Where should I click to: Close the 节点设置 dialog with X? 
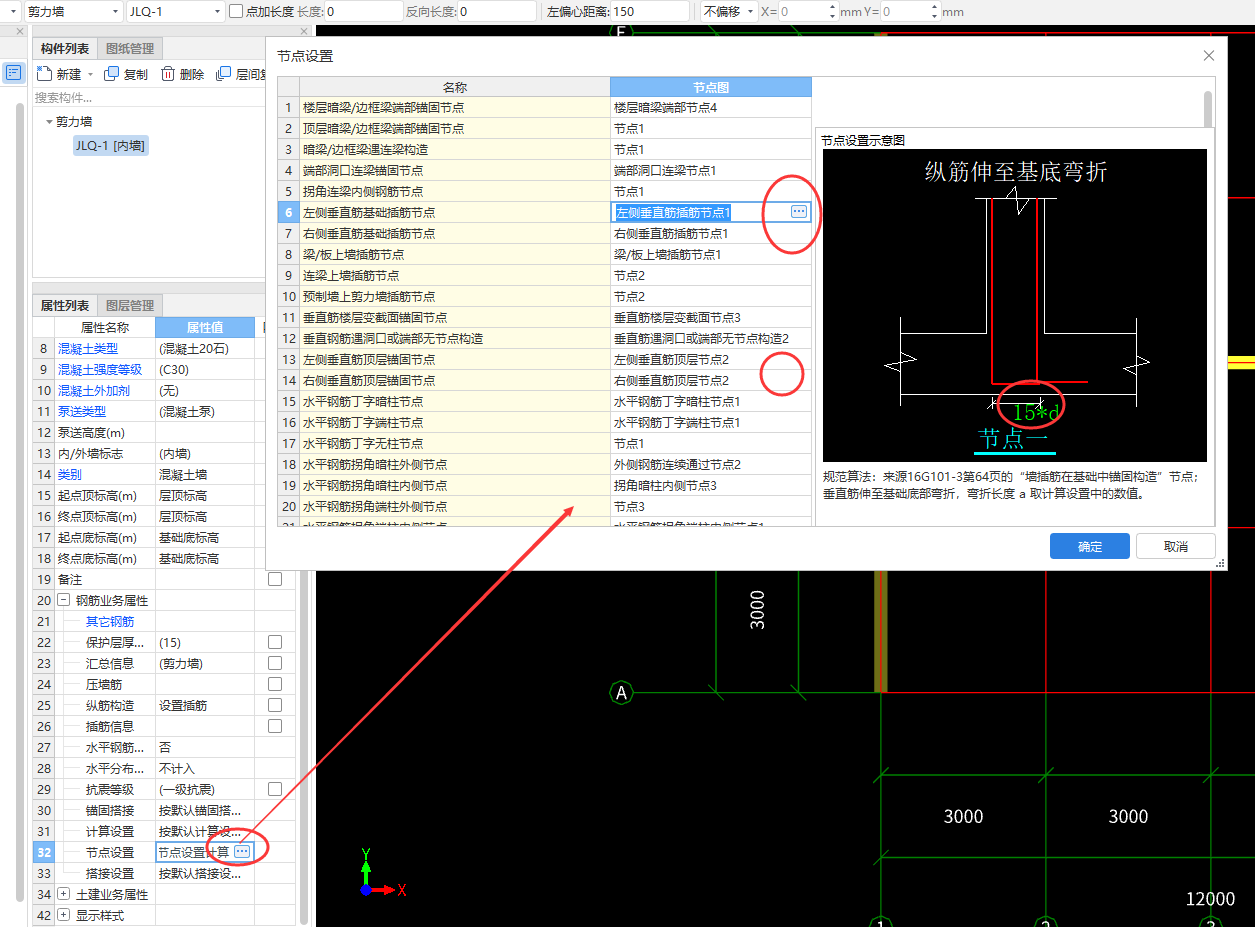pyautogui.click(x=1209, y=56)
